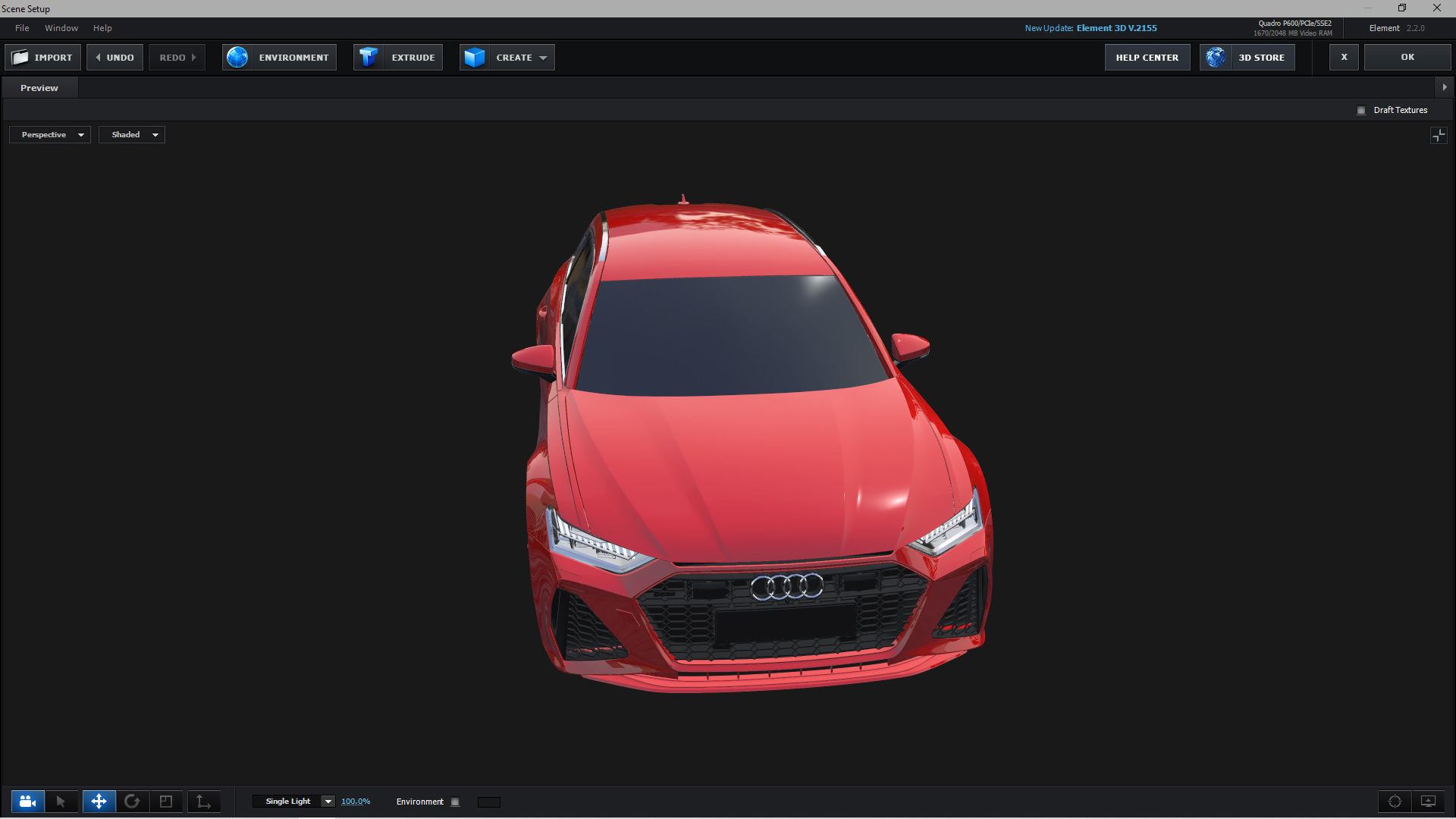Open the Window menu

(61, 28)
